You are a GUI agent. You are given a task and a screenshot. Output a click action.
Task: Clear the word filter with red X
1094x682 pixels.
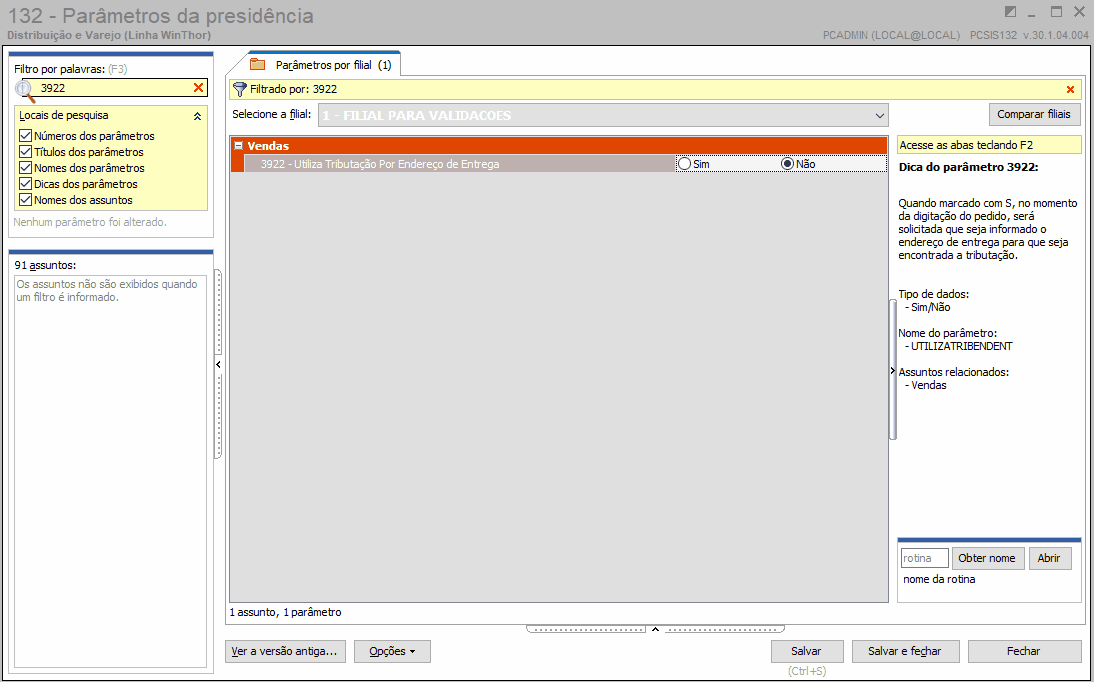click(198, 87)
